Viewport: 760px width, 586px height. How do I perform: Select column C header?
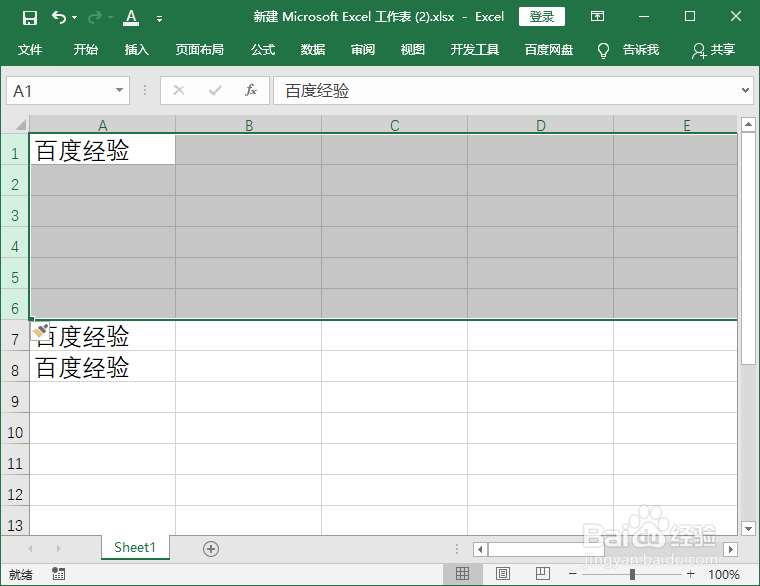(x=395, y=125)
